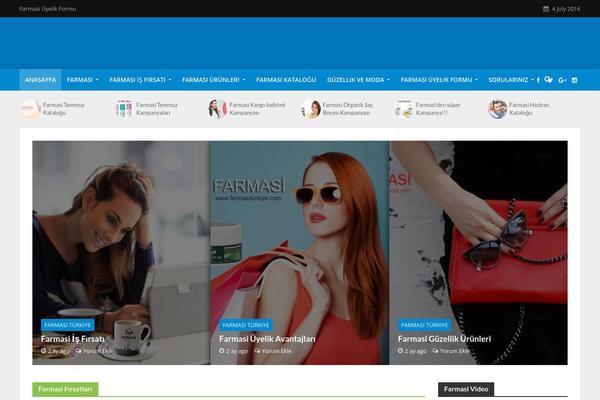This screenshot has width=600, height=400.
Task: Click FARMASİ TÜRKİYE tag on Üyelik Avantajları slide
Action: 246,325
